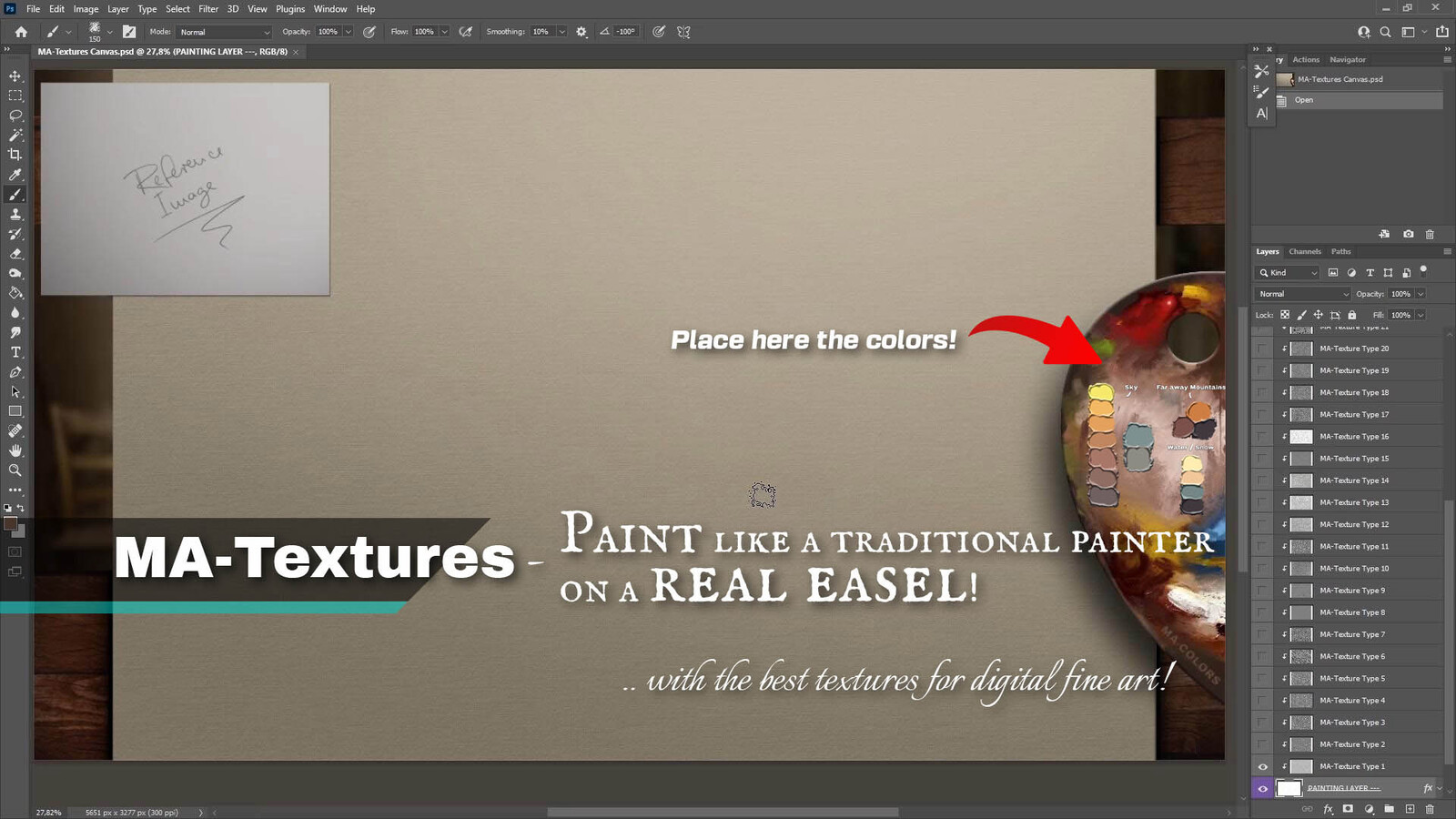Show MA-Texture Type 16 layer

(1262, 437)
